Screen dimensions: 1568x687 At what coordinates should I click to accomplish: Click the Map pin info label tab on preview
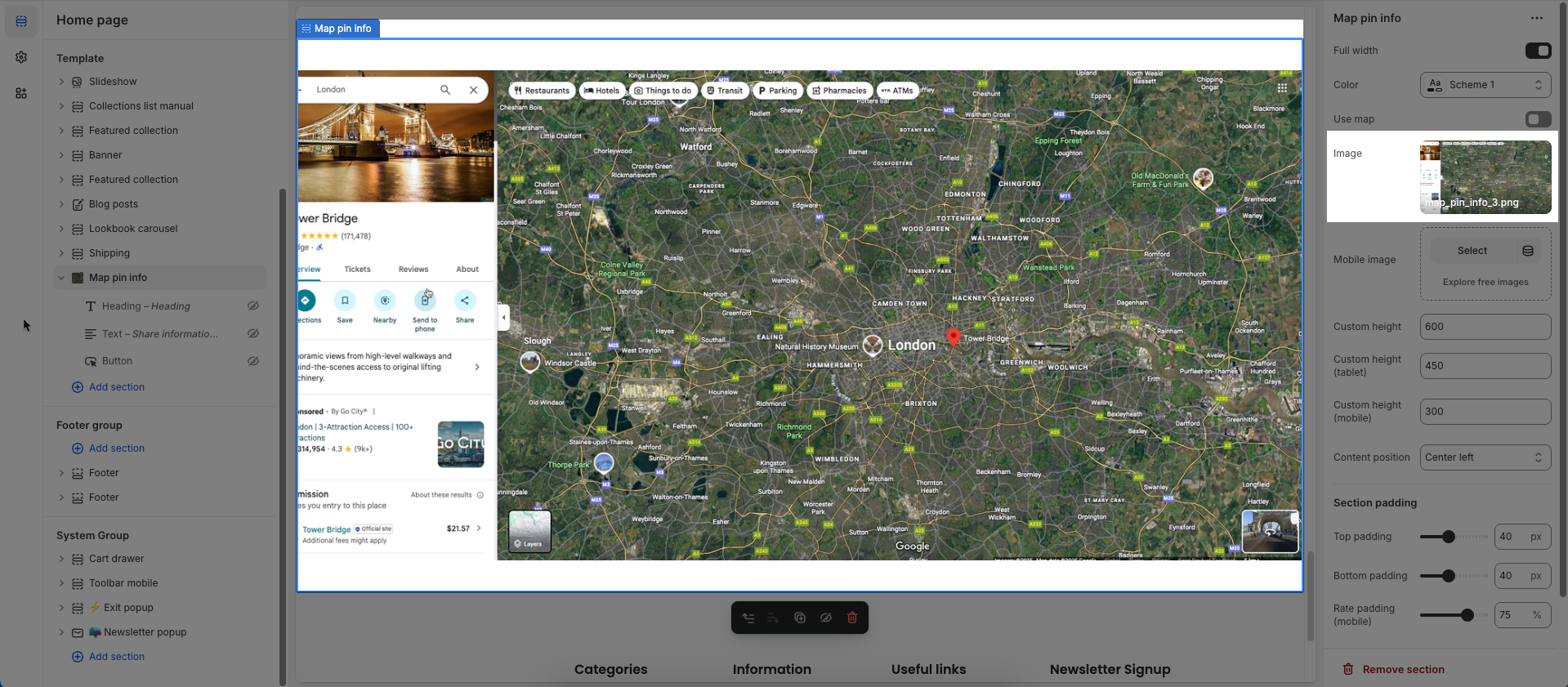[337, 29]
